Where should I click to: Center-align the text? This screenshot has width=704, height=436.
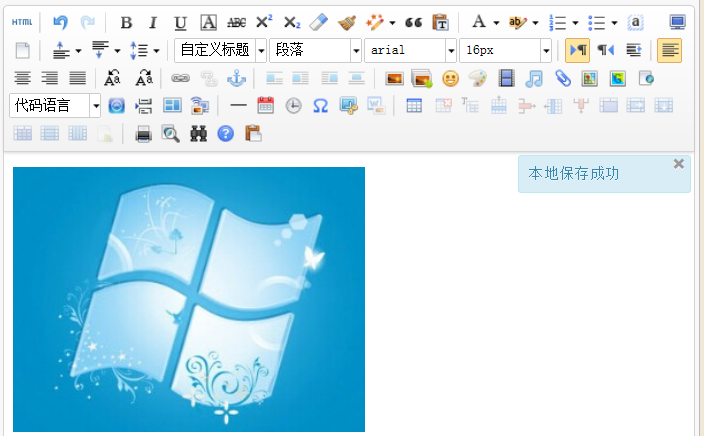pyautogui.click(x=22, y=78)
